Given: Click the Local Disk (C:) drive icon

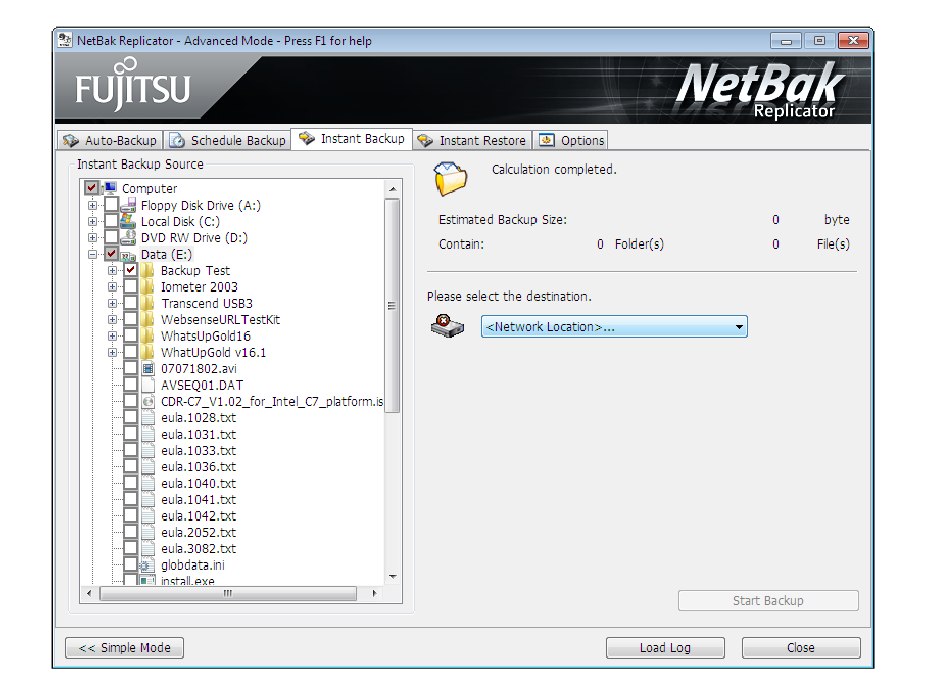Looking at the screenshot, I should [128, 221].
